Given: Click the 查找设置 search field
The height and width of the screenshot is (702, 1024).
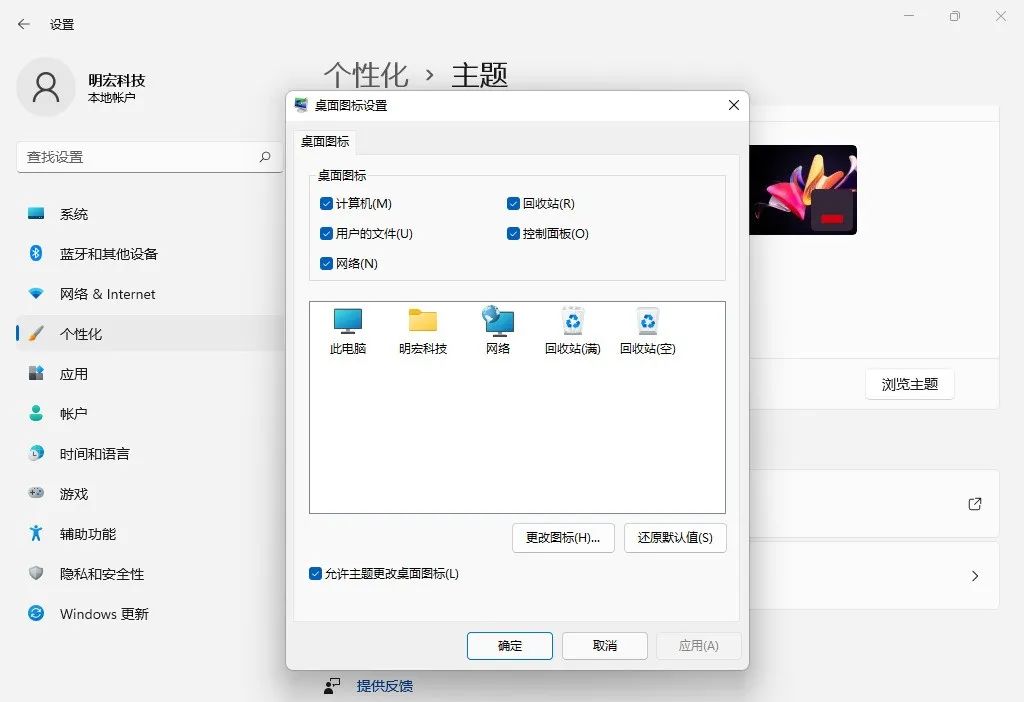Looking at the screenshot, I should tap(150, 157).
